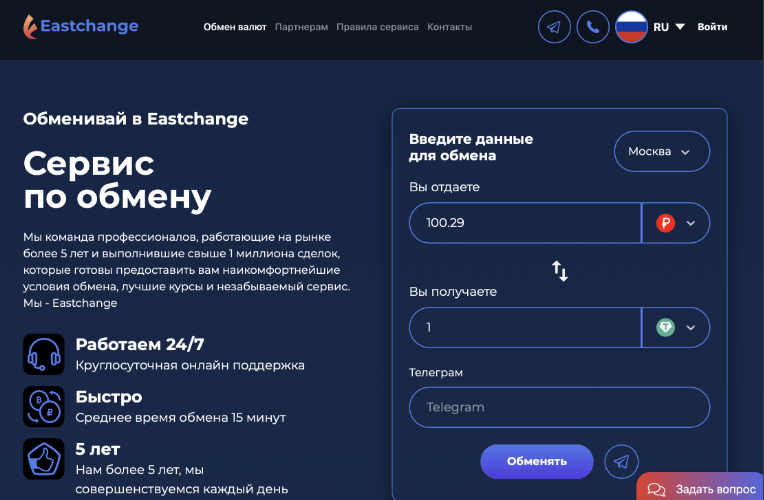Open Telegram via header paper-plane icon
Viewport: 764px width, 500px height.
pos(554,27)
